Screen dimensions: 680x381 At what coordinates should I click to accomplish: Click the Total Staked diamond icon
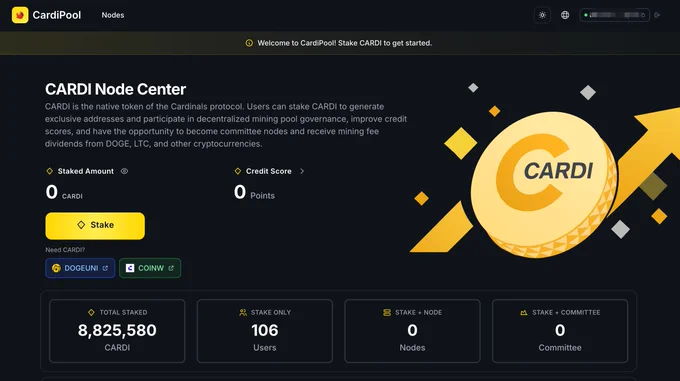click(91, 313)
